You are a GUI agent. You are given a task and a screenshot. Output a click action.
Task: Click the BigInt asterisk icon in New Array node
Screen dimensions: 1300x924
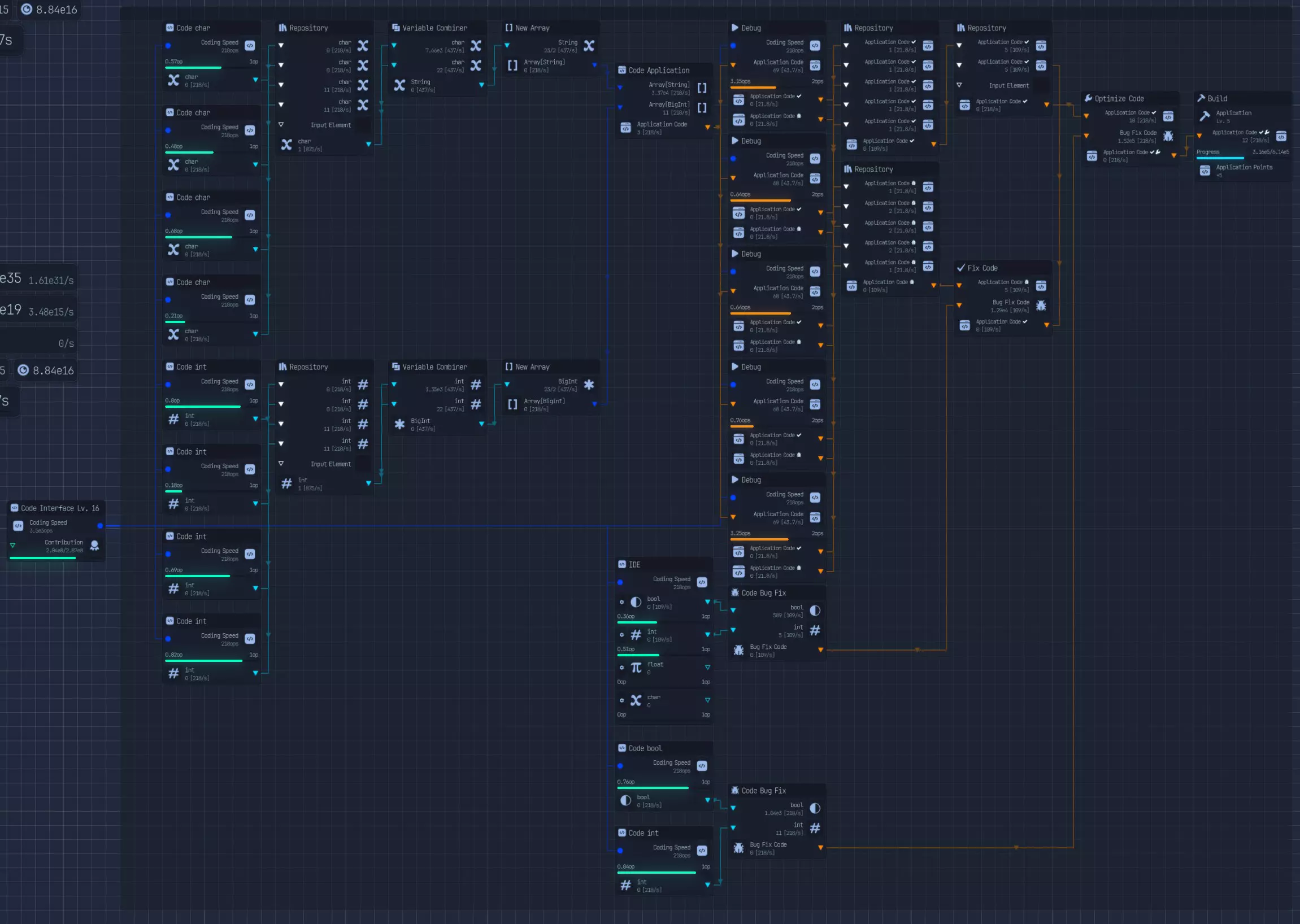pos(589,385)
